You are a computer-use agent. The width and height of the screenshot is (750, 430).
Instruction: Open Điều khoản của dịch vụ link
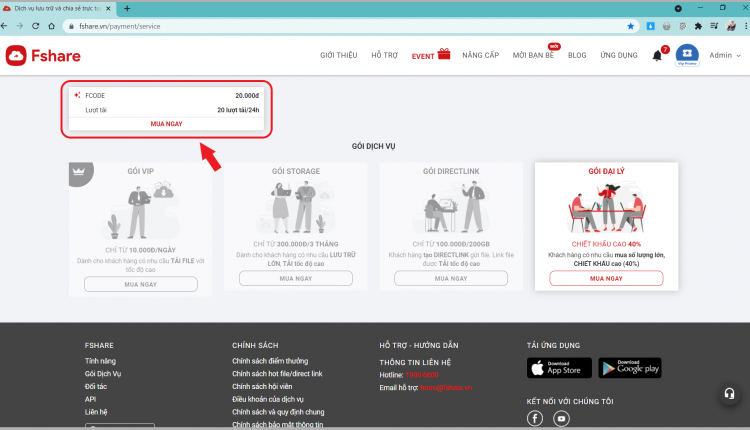[268, 399]
